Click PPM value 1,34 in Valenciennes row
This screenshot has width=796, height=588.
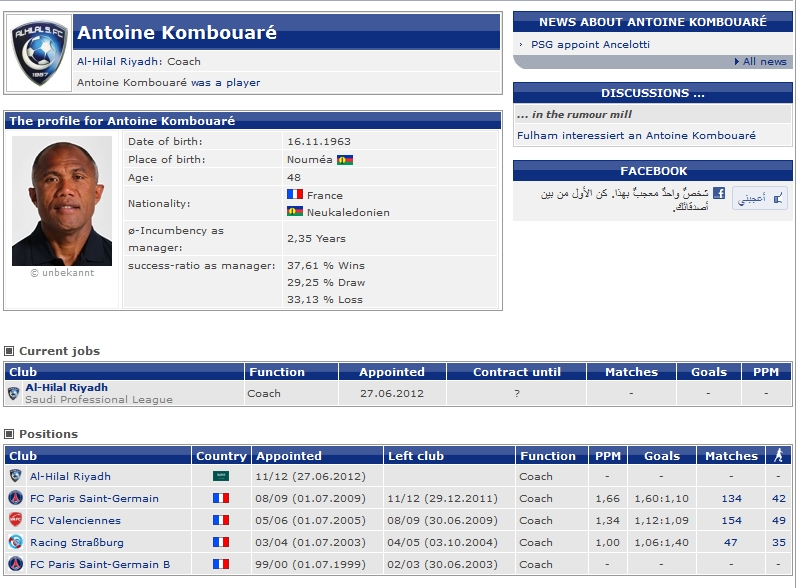[607, 520]
